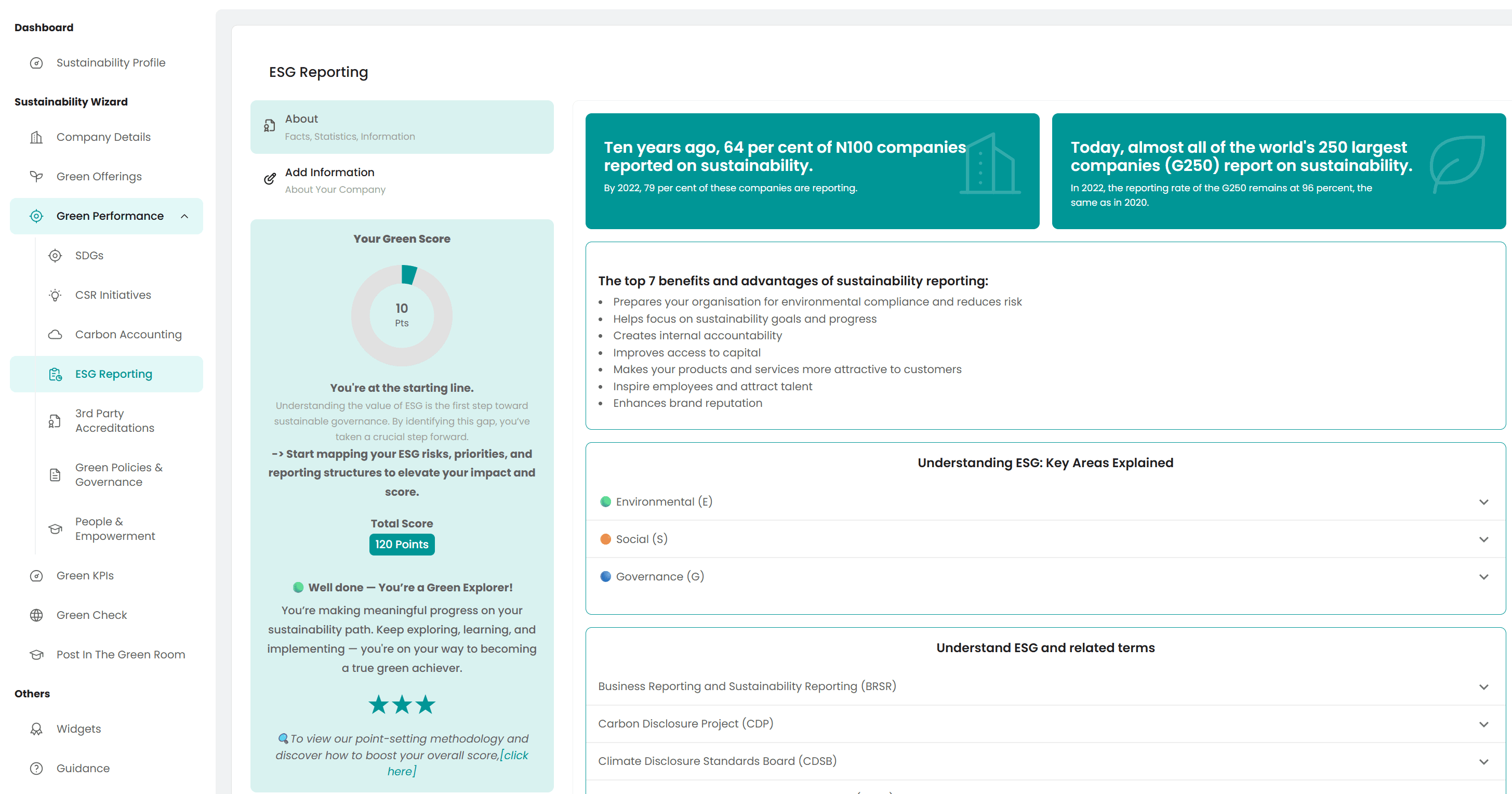
Task: Open the SDGs submenu item
Action: pyautogui.click(x=106, y=256)
